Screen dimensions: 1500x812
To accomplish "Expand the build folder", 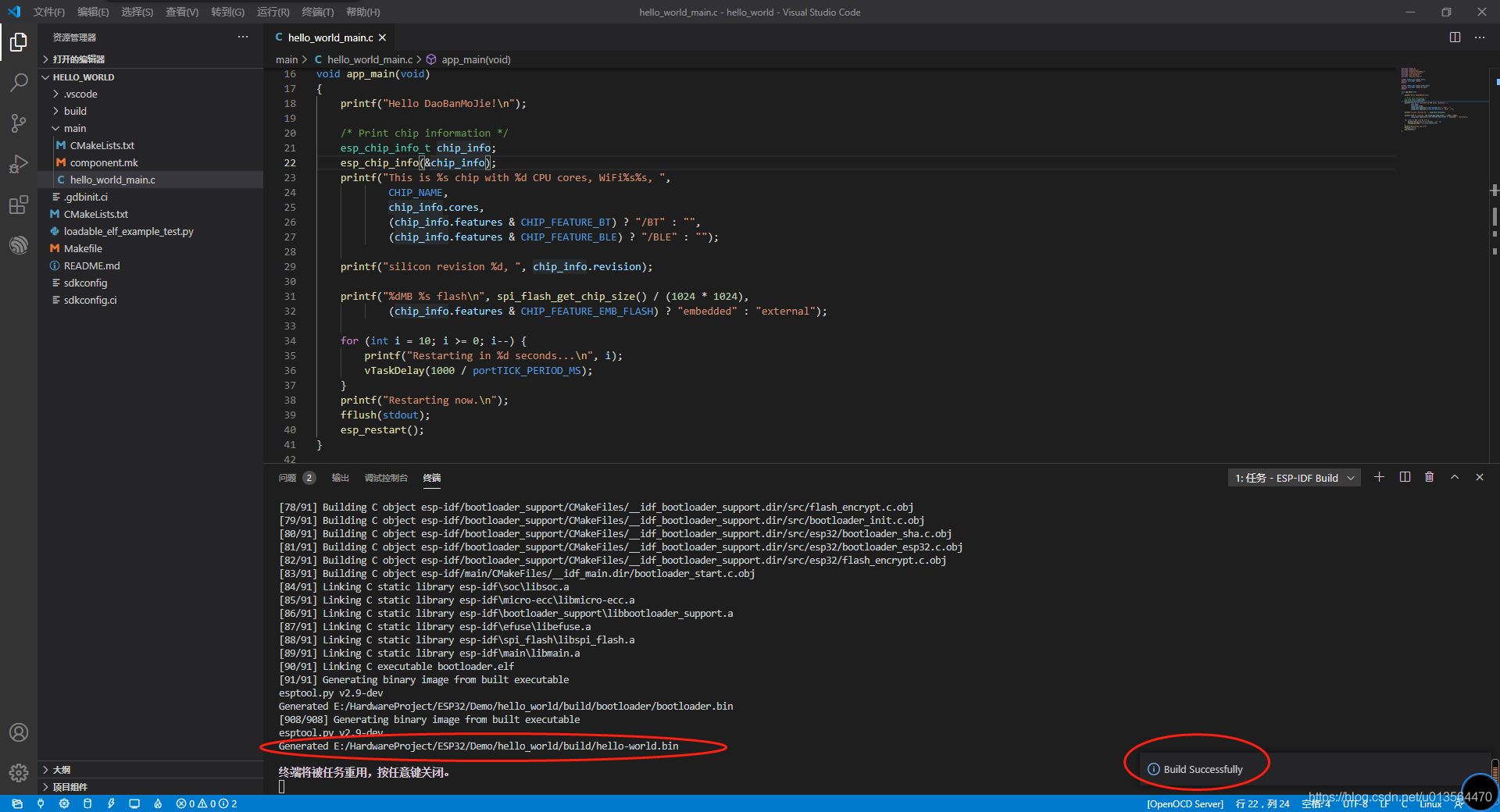I will [x=75, y=111].
